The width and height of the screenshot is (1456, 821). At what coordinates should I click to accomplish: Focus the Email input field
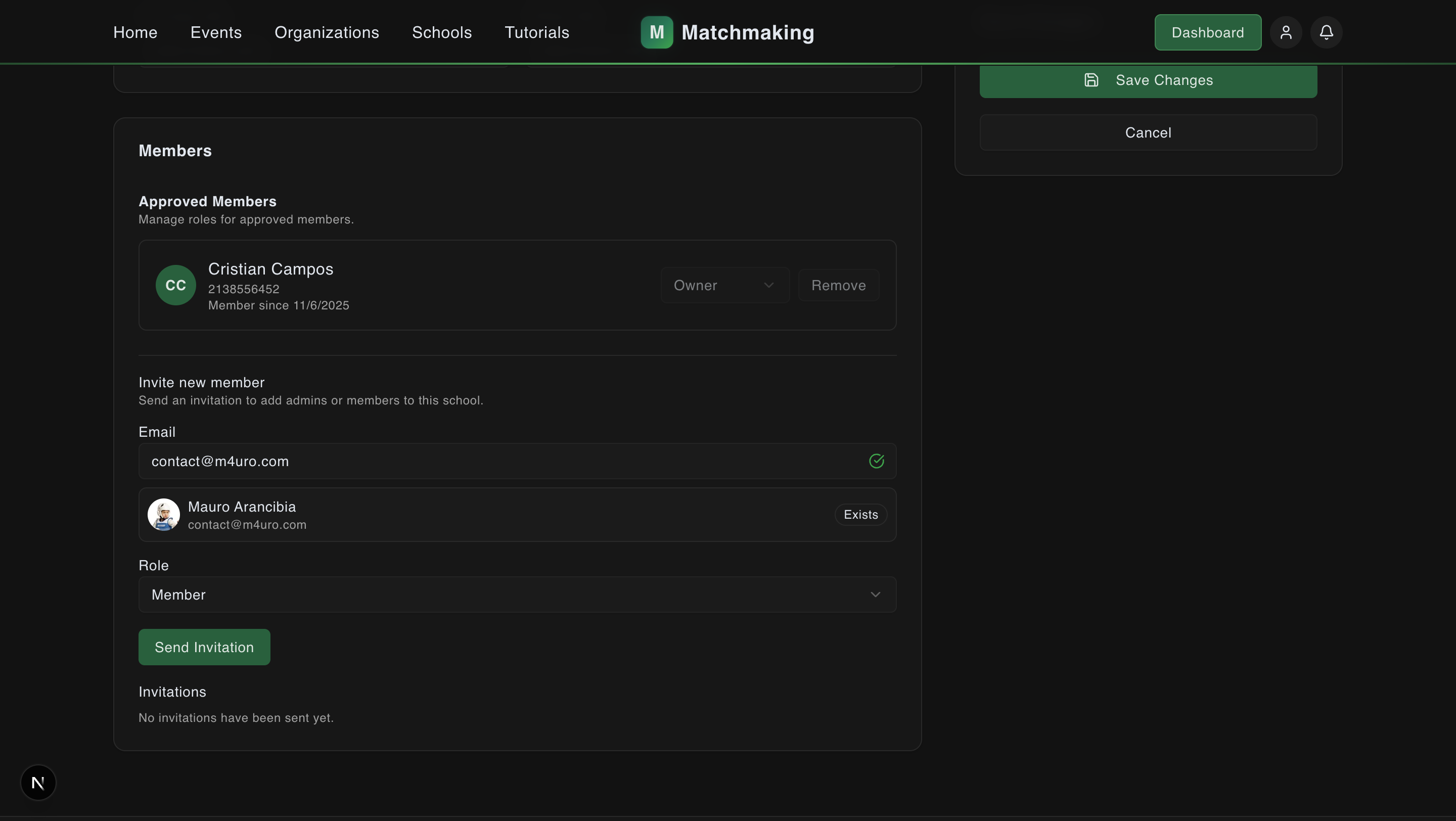[x=517, y=461]
